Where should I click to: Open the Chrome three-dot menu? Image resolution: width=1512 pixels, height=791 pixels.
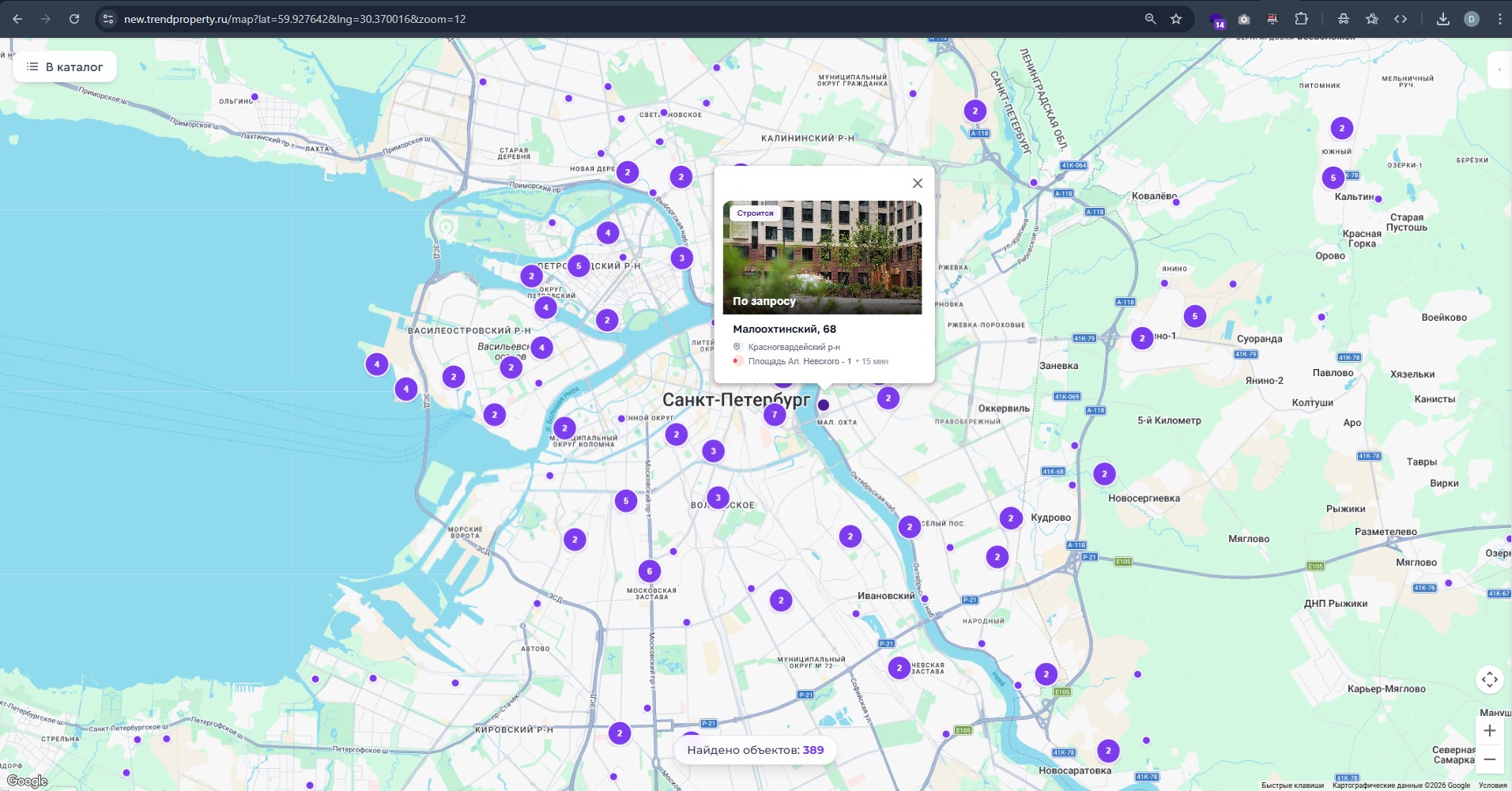(1499, 19)
